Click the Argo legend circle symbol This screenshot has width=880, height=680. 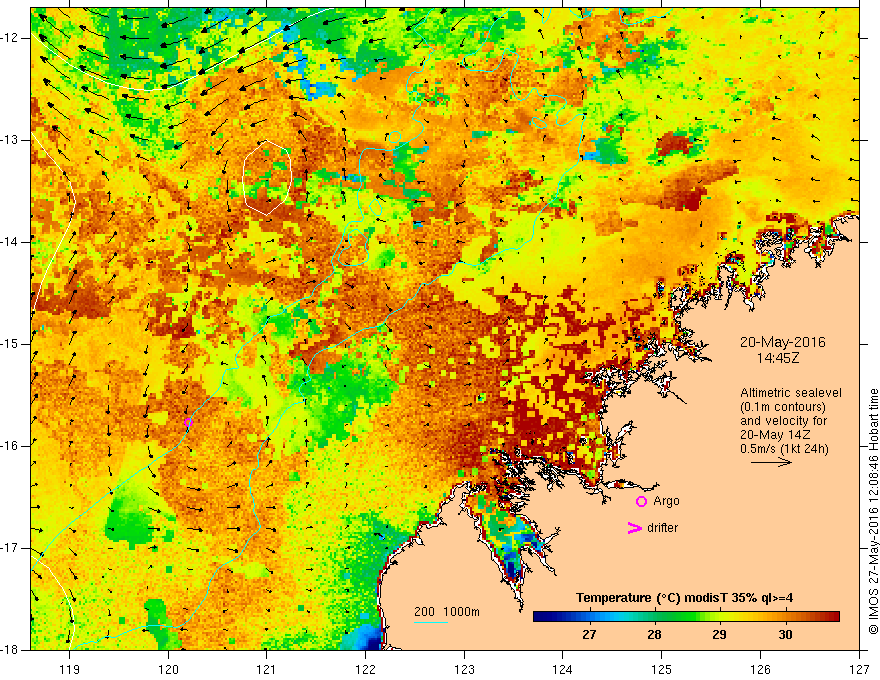[641, 502]
